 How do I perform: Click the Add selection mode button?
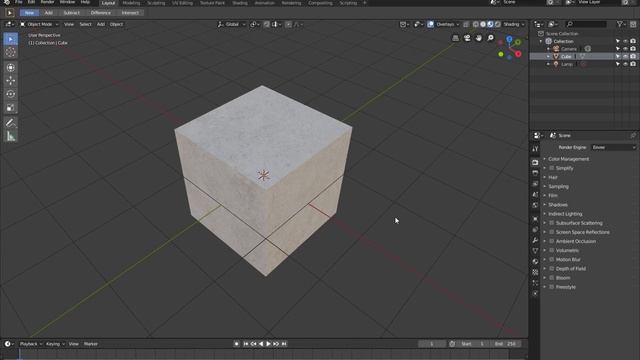coord(49,13)
